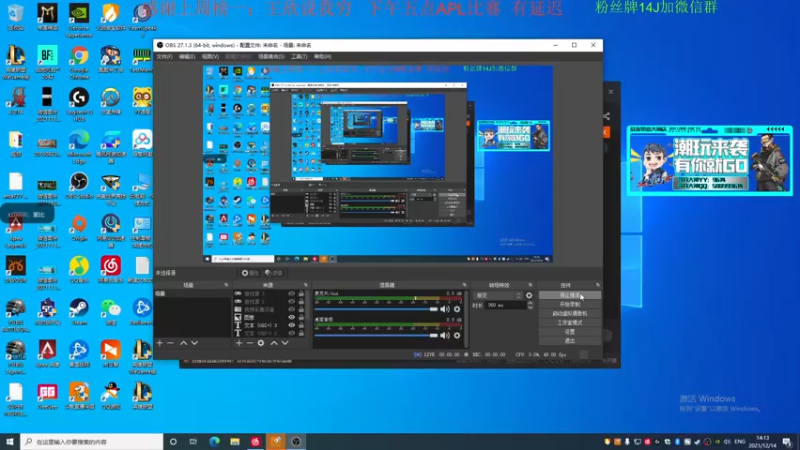Image resolution: width=800 pixels, height=450 pixels.
Task: Mute the microphone channel speaker icon
Action: pos(445,309)
